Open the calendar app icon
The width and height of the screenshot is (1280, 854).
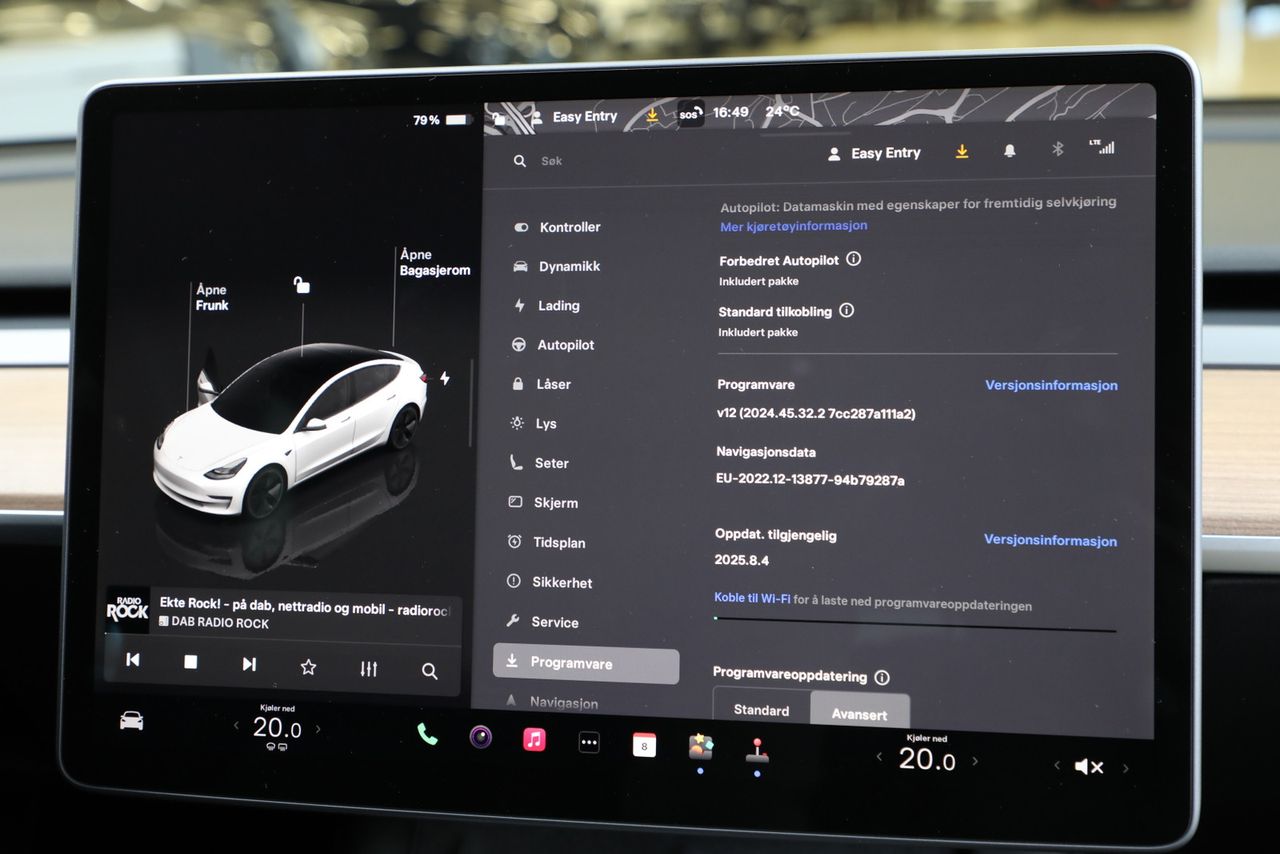(644, 744)
